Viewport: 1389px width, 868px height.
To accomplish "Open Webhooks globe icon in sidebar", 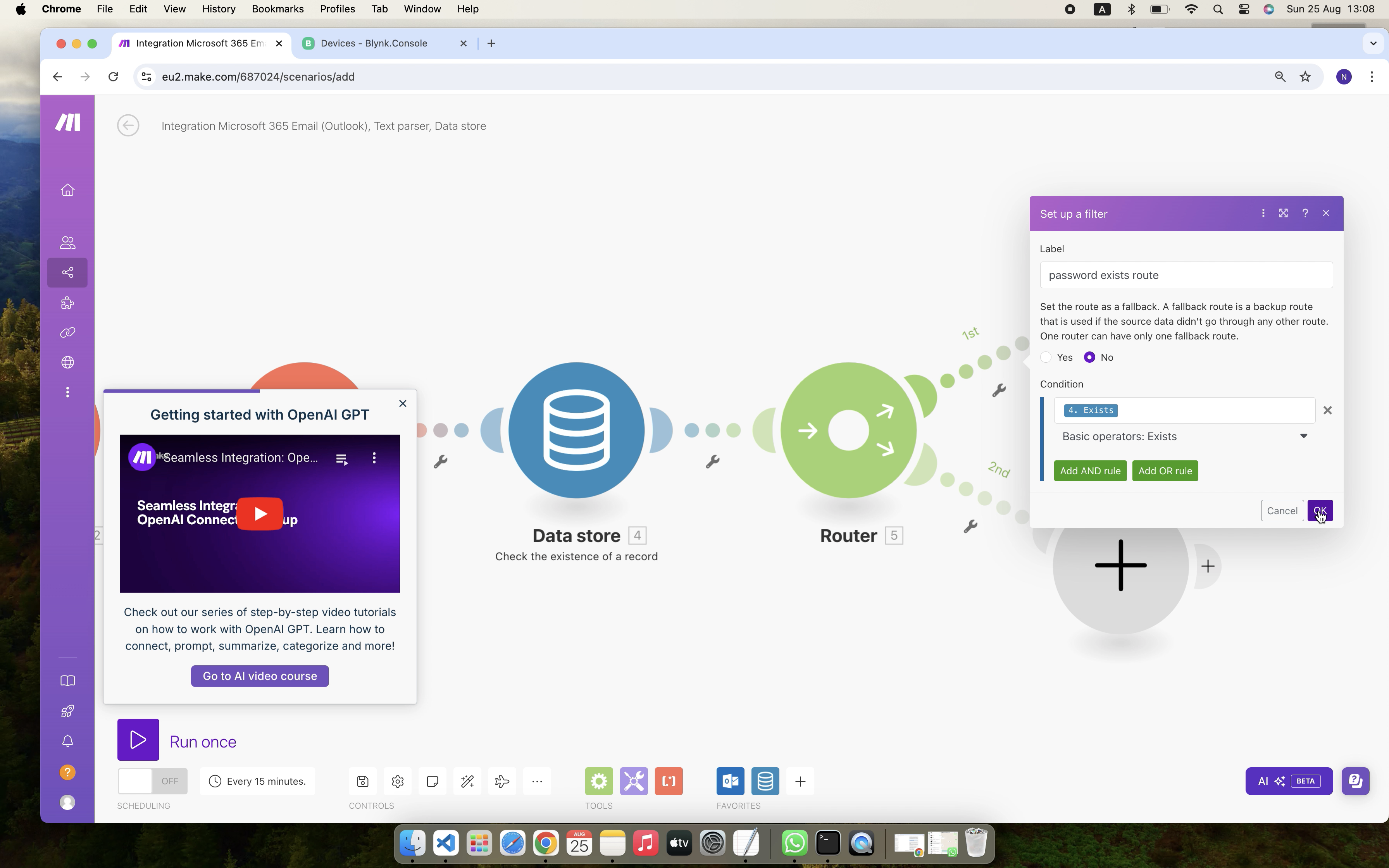I will [x=68, y=362].
